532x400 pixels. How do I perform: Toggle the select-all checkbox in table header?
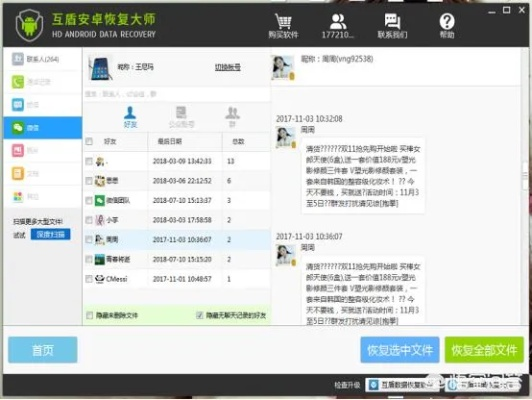click(x=89, y=141)
